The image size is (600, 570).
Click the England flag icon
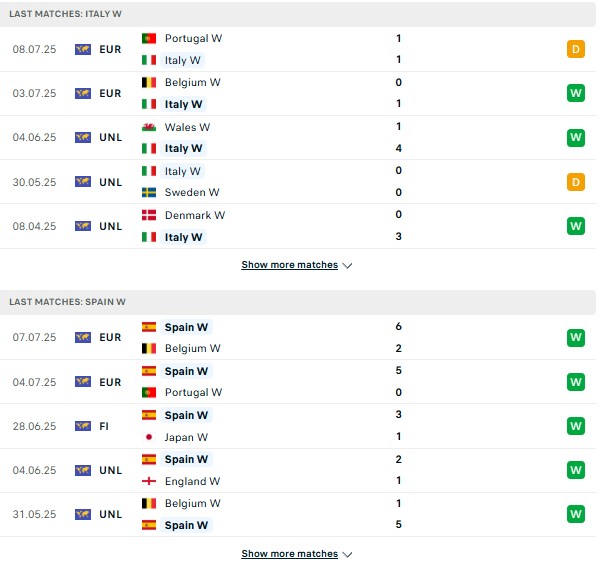click(x=148, y=481)
